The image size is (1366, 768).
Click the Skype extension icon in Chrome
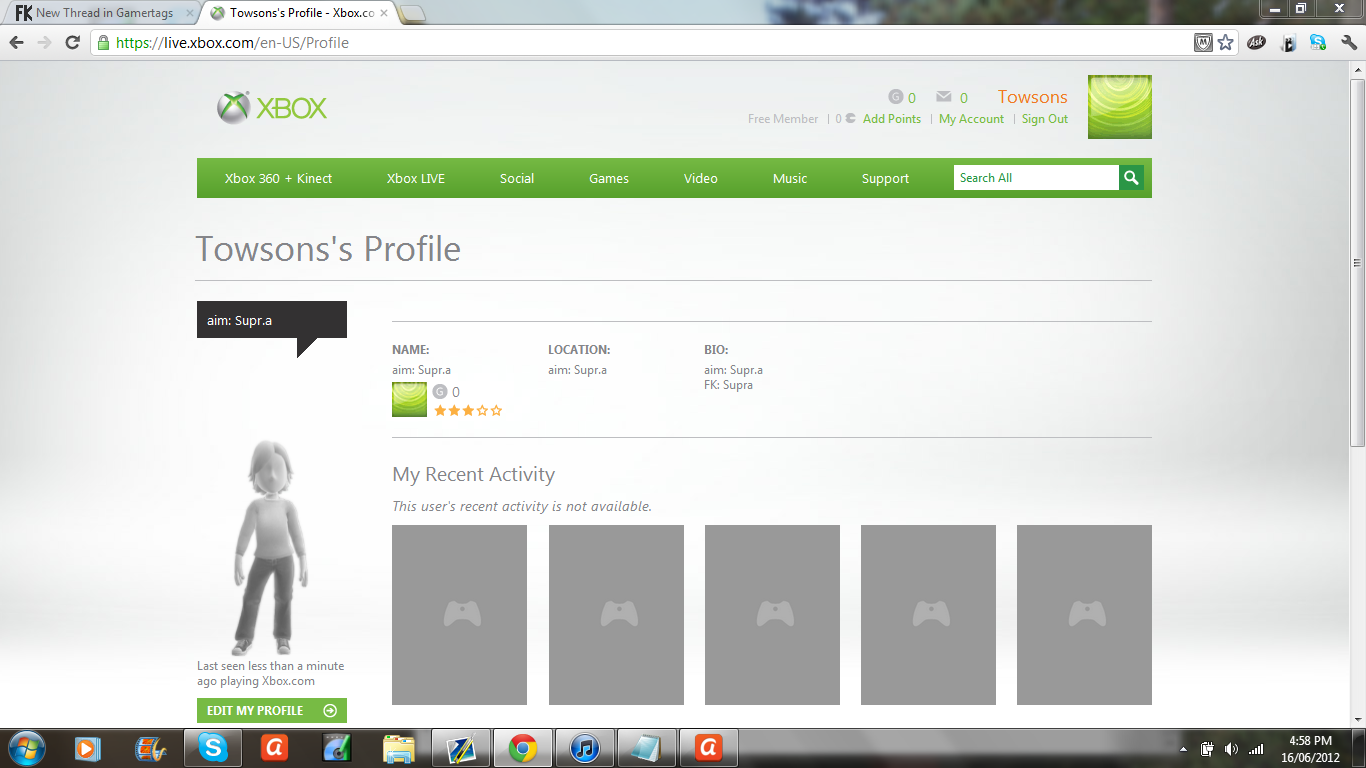tap(1318, 43)
